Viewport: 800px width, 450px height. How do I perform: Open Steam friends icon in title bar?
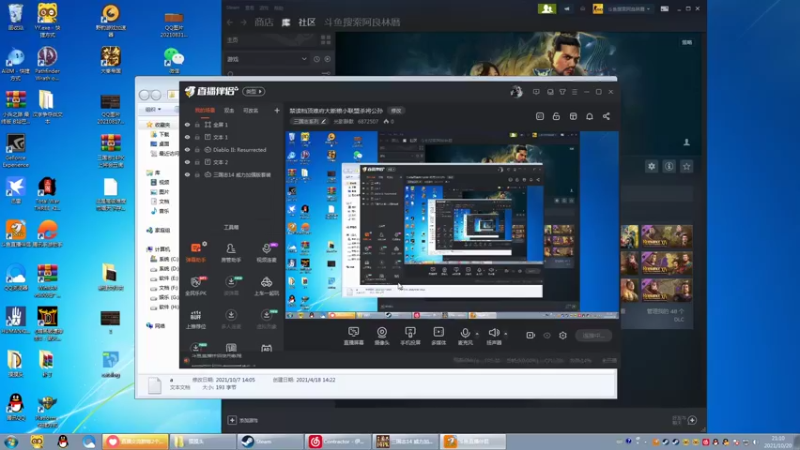pos(547,9)
